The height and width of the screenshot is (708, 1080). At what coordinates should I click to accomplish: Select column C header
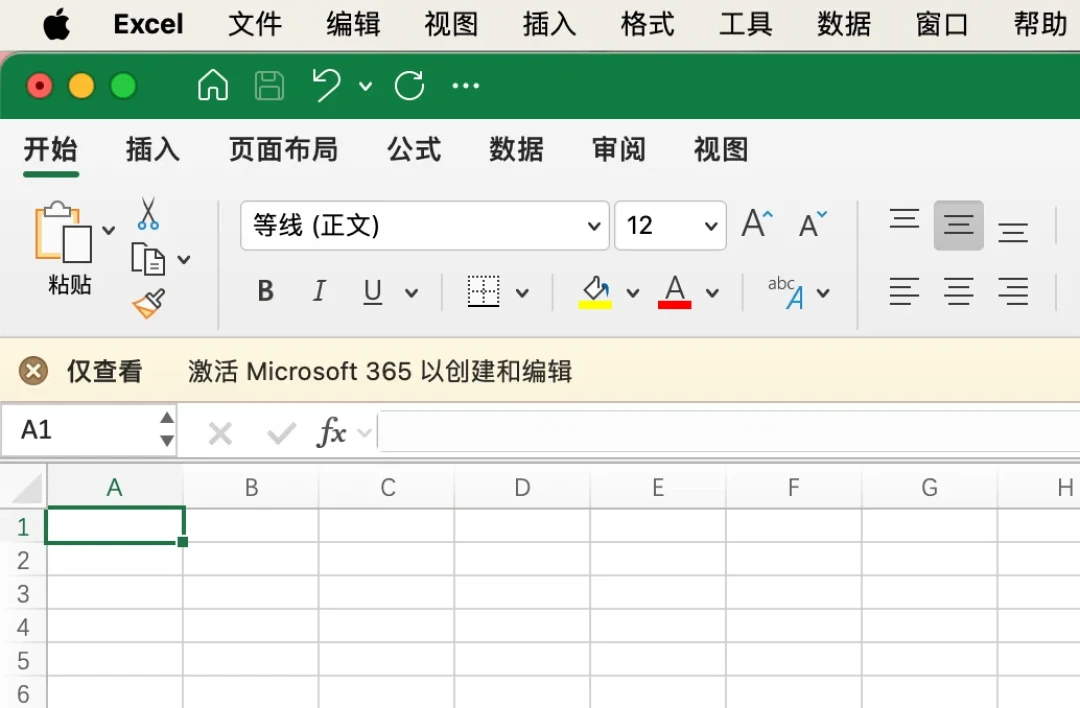click(388, 487)
